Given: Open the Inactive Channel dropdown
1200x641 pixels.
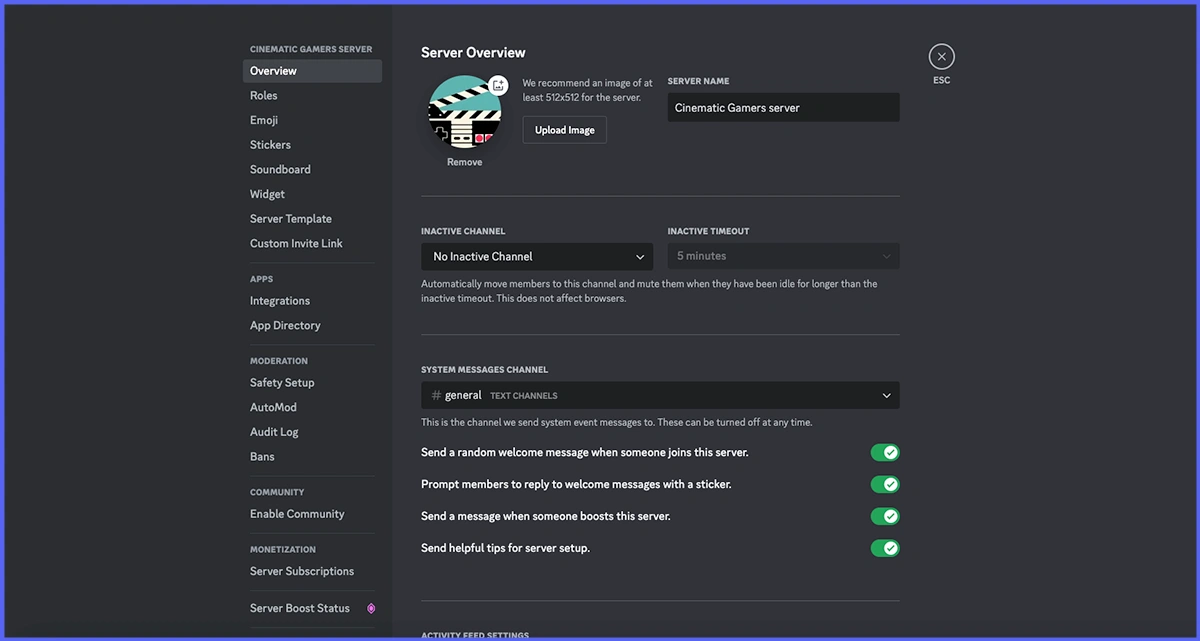Looking at the screenshot, I should [537, 257].
